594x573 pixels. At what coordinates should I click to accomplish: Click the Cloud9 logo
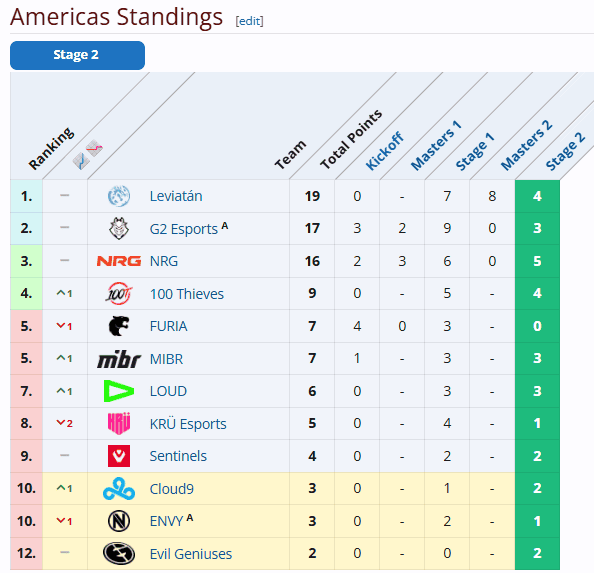[119, 489]
